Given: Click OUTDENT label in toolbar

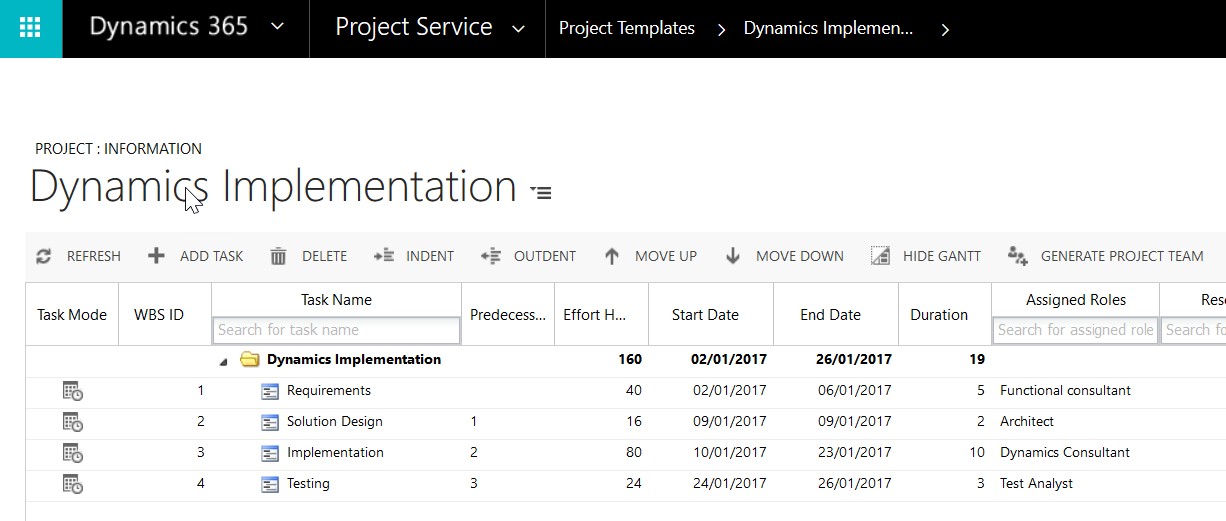Looking at the screenshot, I should click(x=545, y=256).
